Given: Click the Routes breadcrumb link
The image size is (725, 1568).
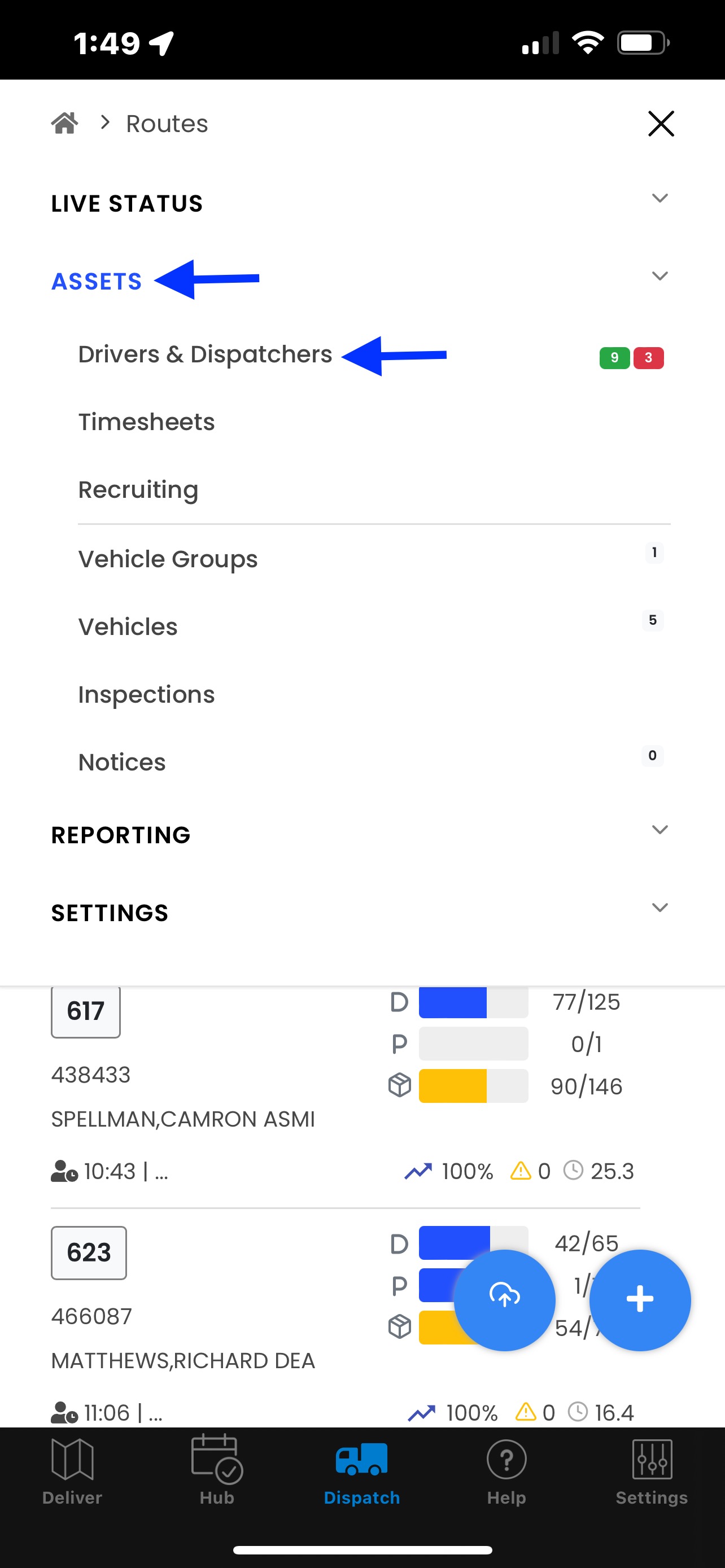Looking at the screenshot, I should click(167, 124).
